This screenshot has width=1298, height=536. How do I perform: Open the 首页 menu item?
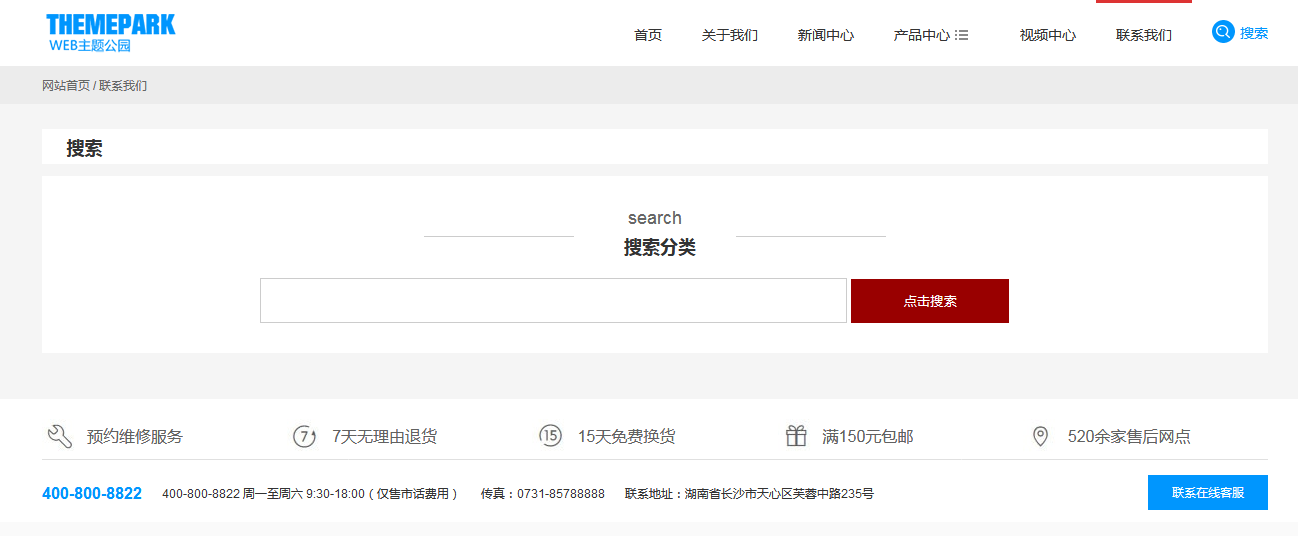648,35
